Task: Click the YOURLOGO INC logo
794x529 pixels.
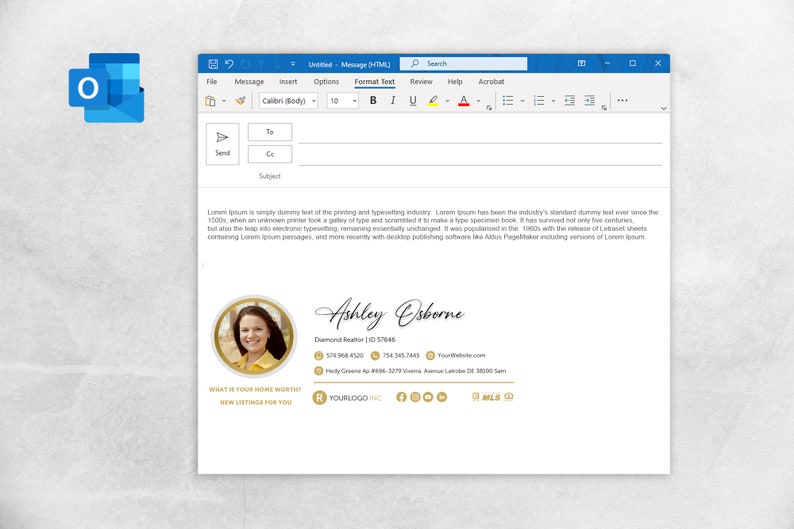Action: pos(347,398)
